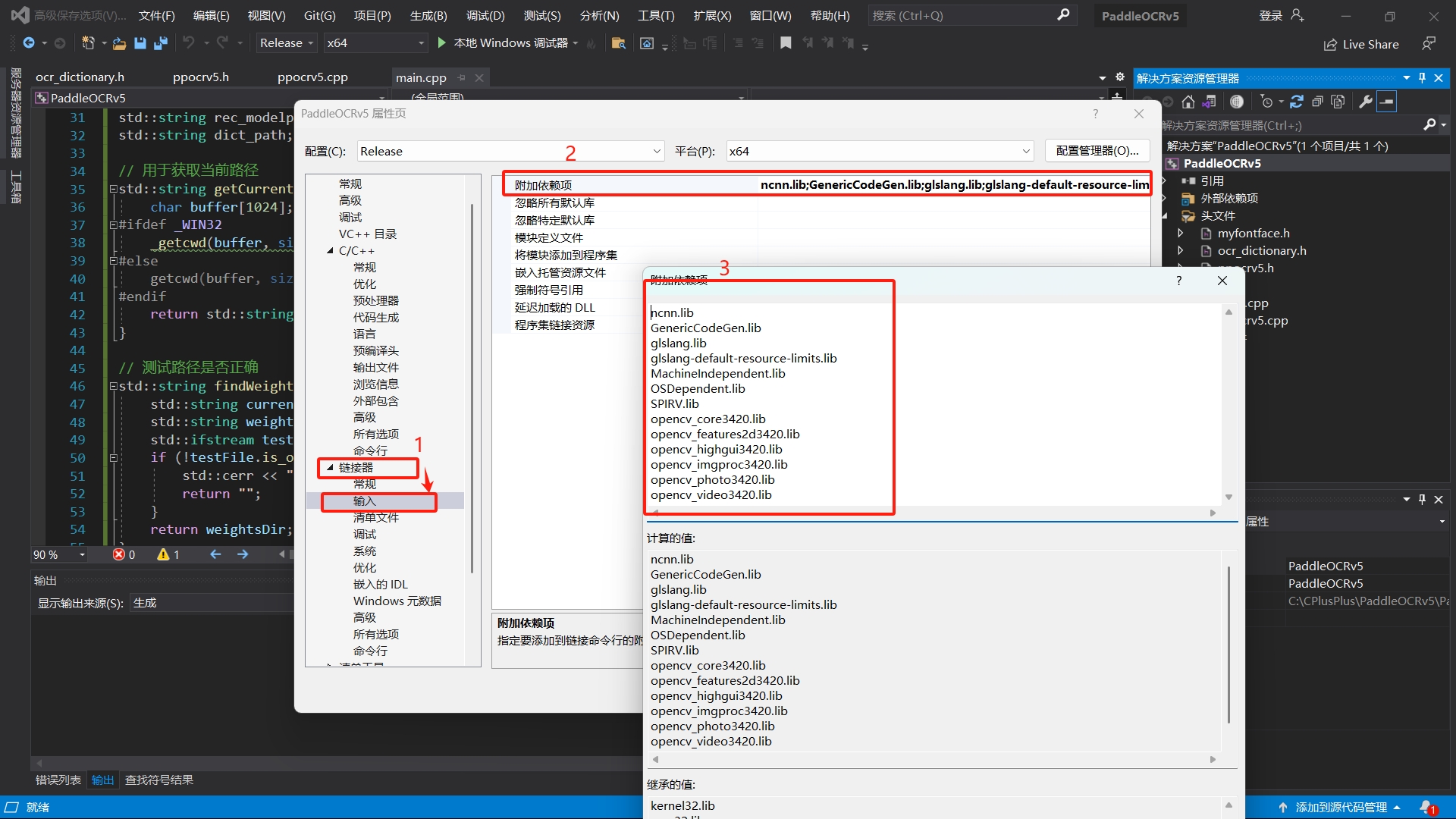Click the Live Share icon button
The image size is (1456, 819).
click(1362, 45)
